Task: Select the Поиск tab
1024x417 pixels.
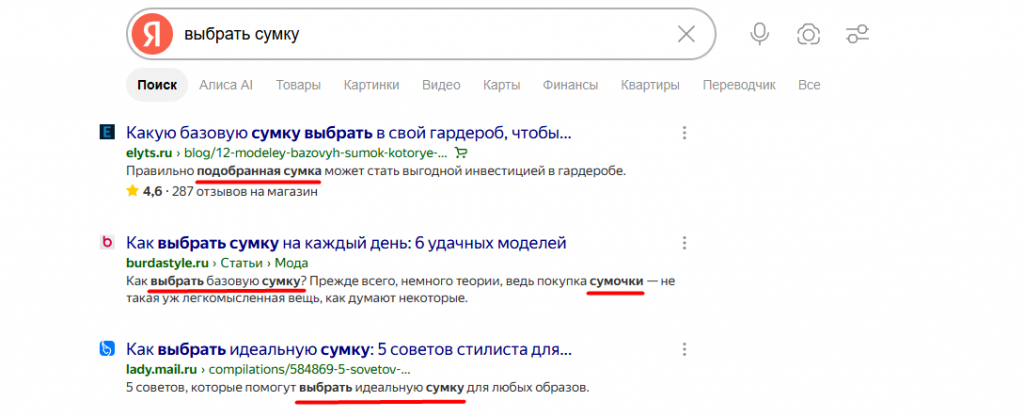Action: [157, 85]
